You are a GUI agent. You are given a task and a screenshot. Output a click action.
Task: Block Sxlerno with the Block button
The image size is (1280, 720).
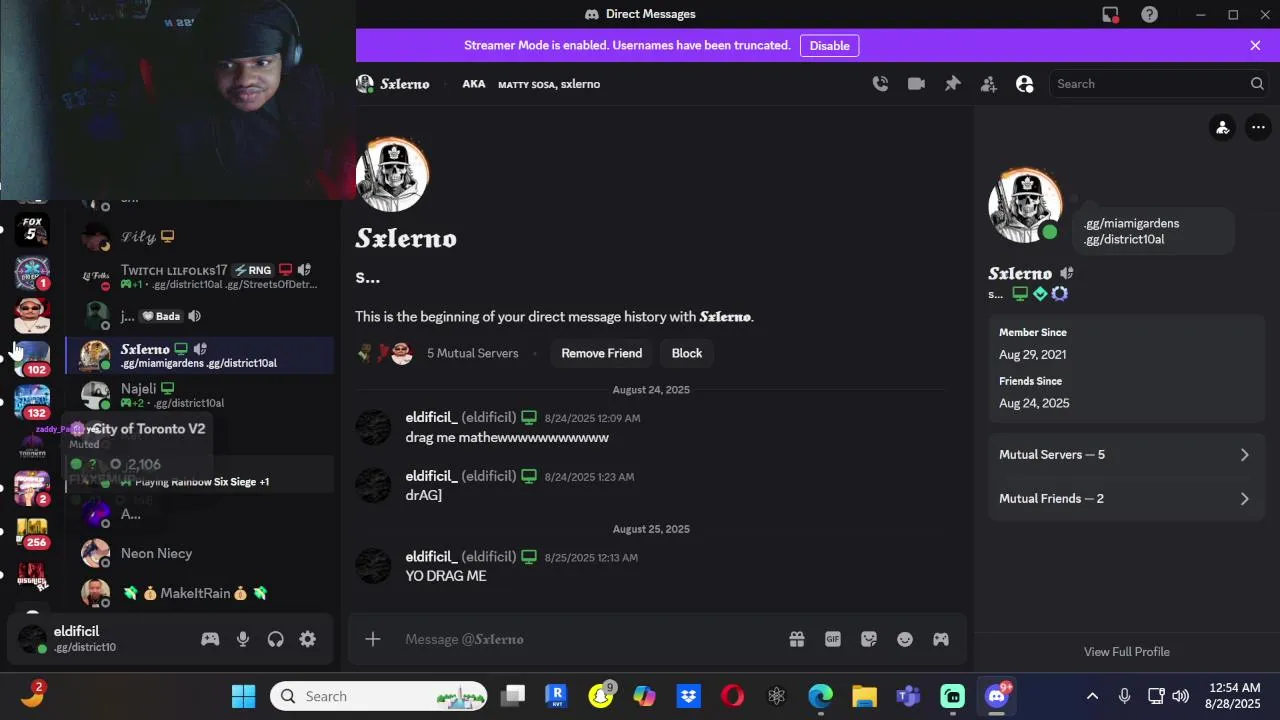[x=687, y=353]
